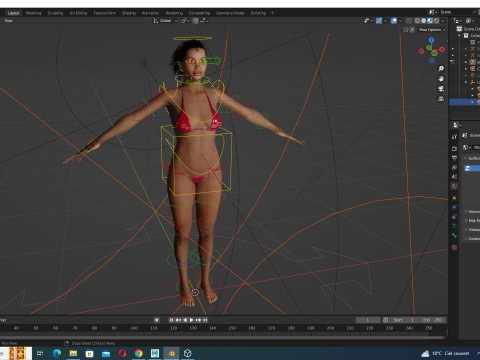Open the green Bone properties tab
Screen dimensions: 480x360
454,235
